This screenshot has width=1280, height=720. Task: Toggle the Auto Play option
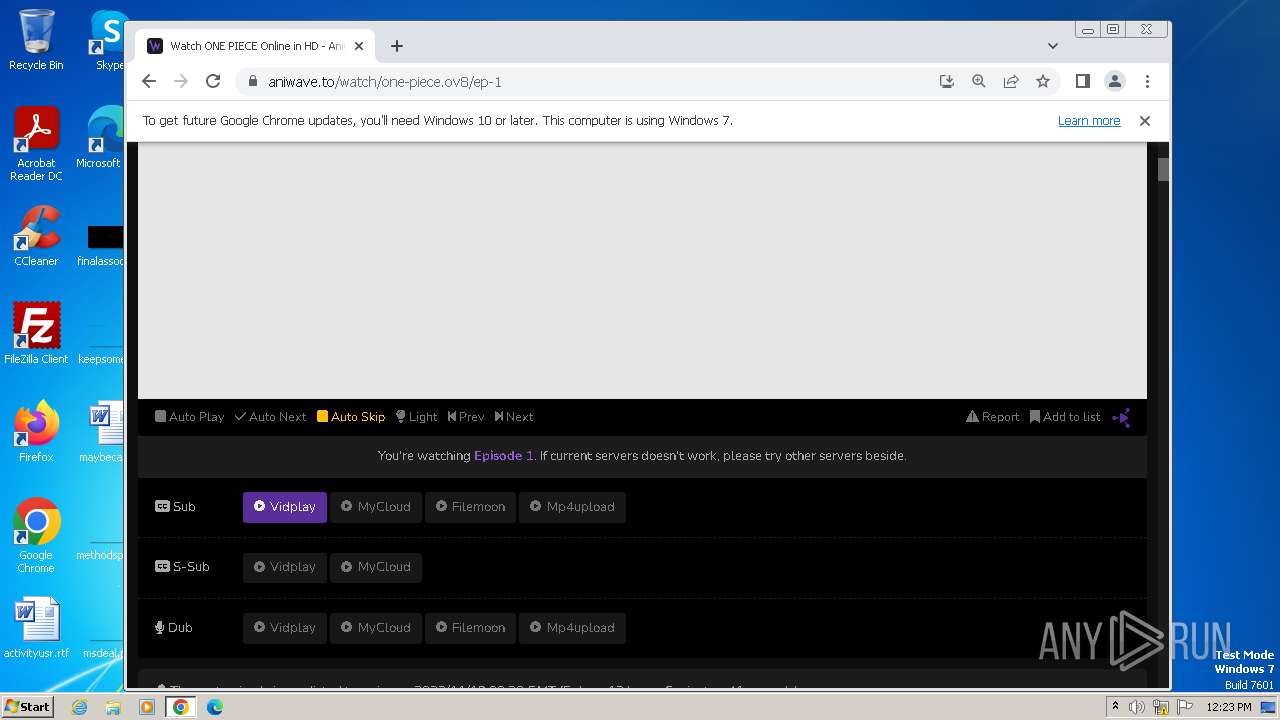pos(189,417)
